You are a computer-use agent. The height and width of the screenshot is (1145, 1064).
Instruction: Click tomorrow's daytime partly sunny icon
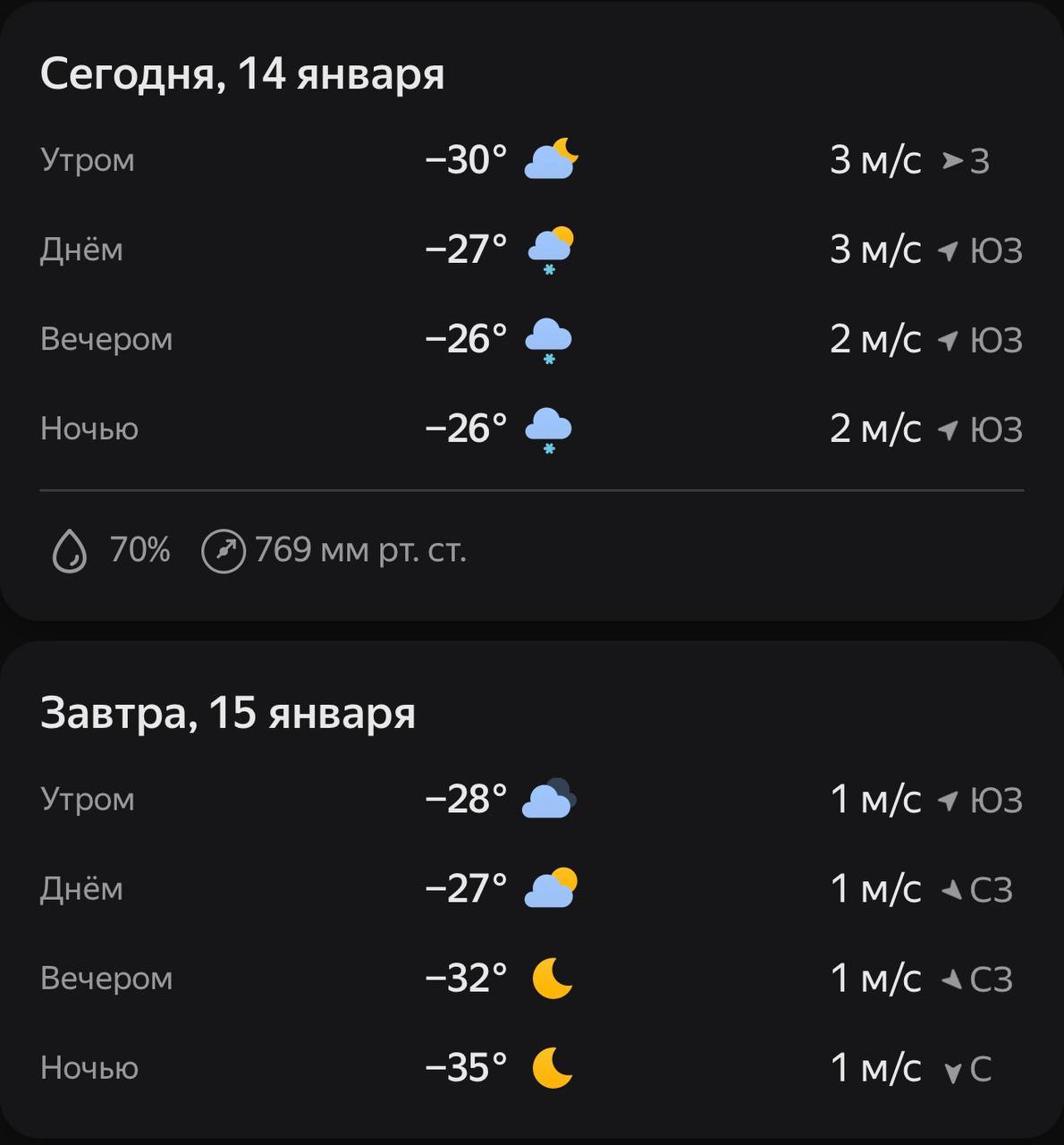(x=551, y=889)
